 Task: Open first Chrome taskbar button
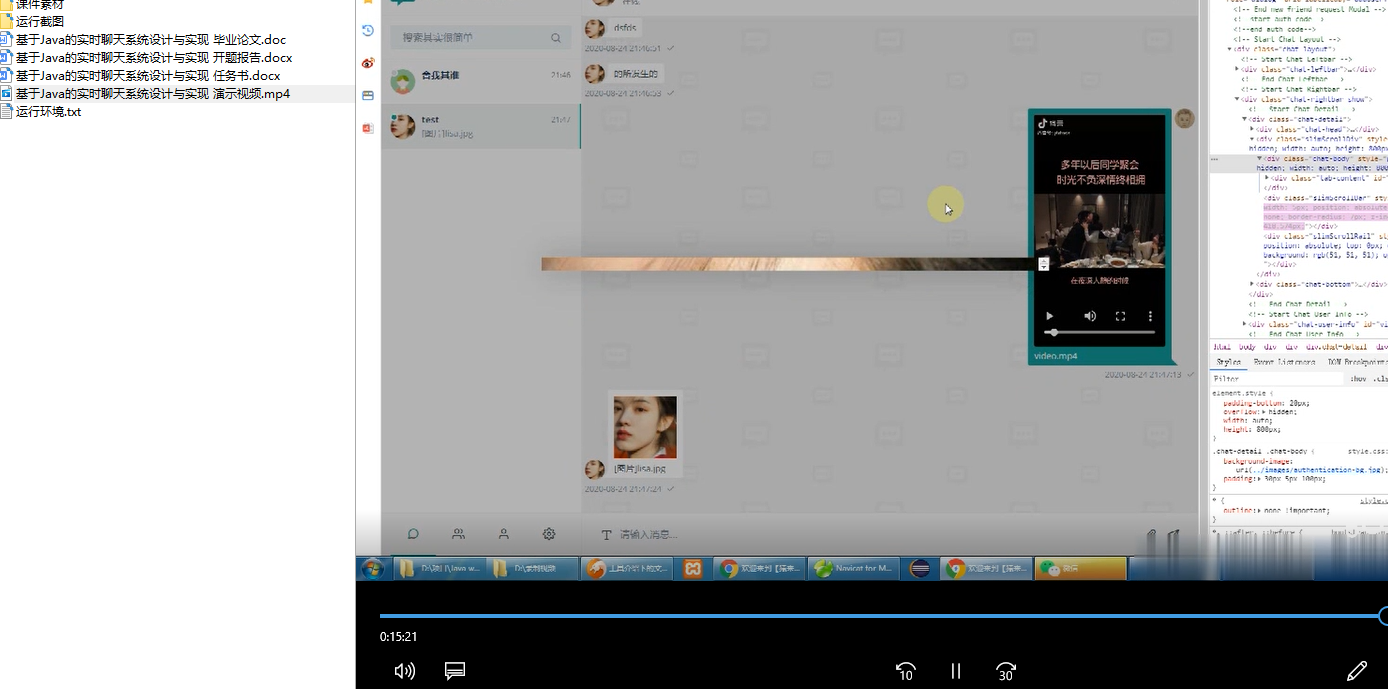coord(759,568)
